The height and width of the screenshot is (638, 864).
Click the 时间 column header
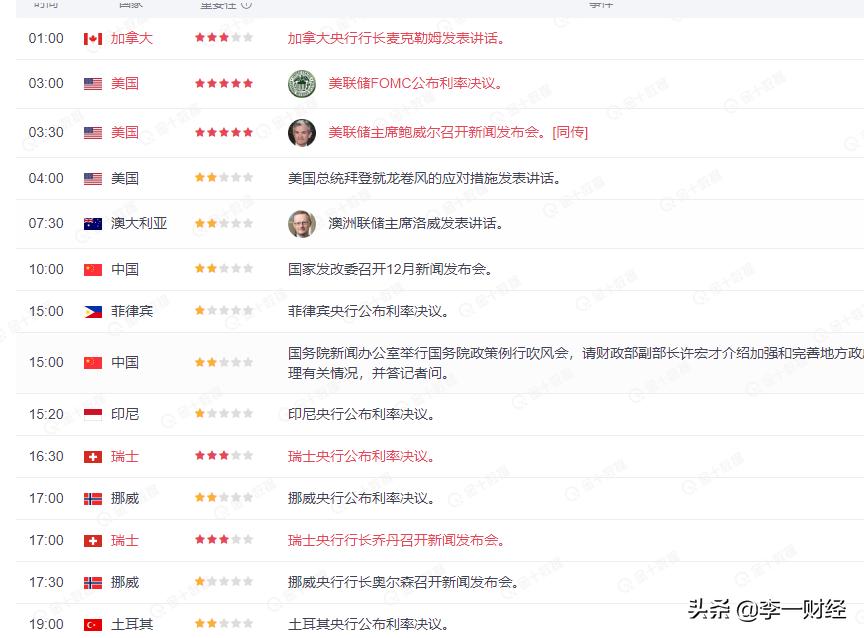tap(43, 4)
